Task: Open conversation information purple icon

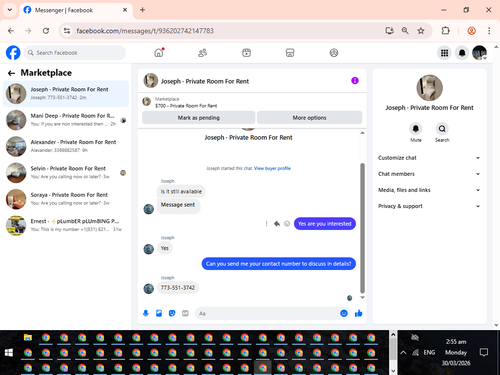Action: tap(355, 81)
